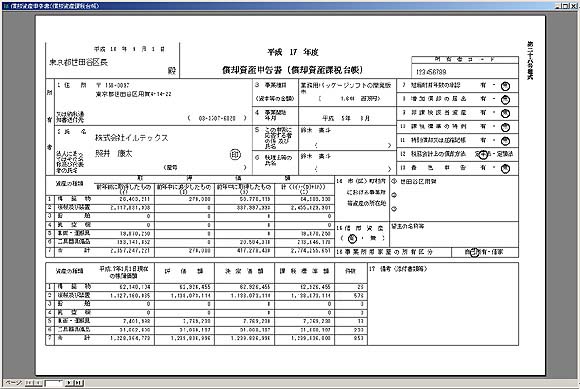Close the preview window
This screenshot has height=389, width=580.
[x=573, y=6]
